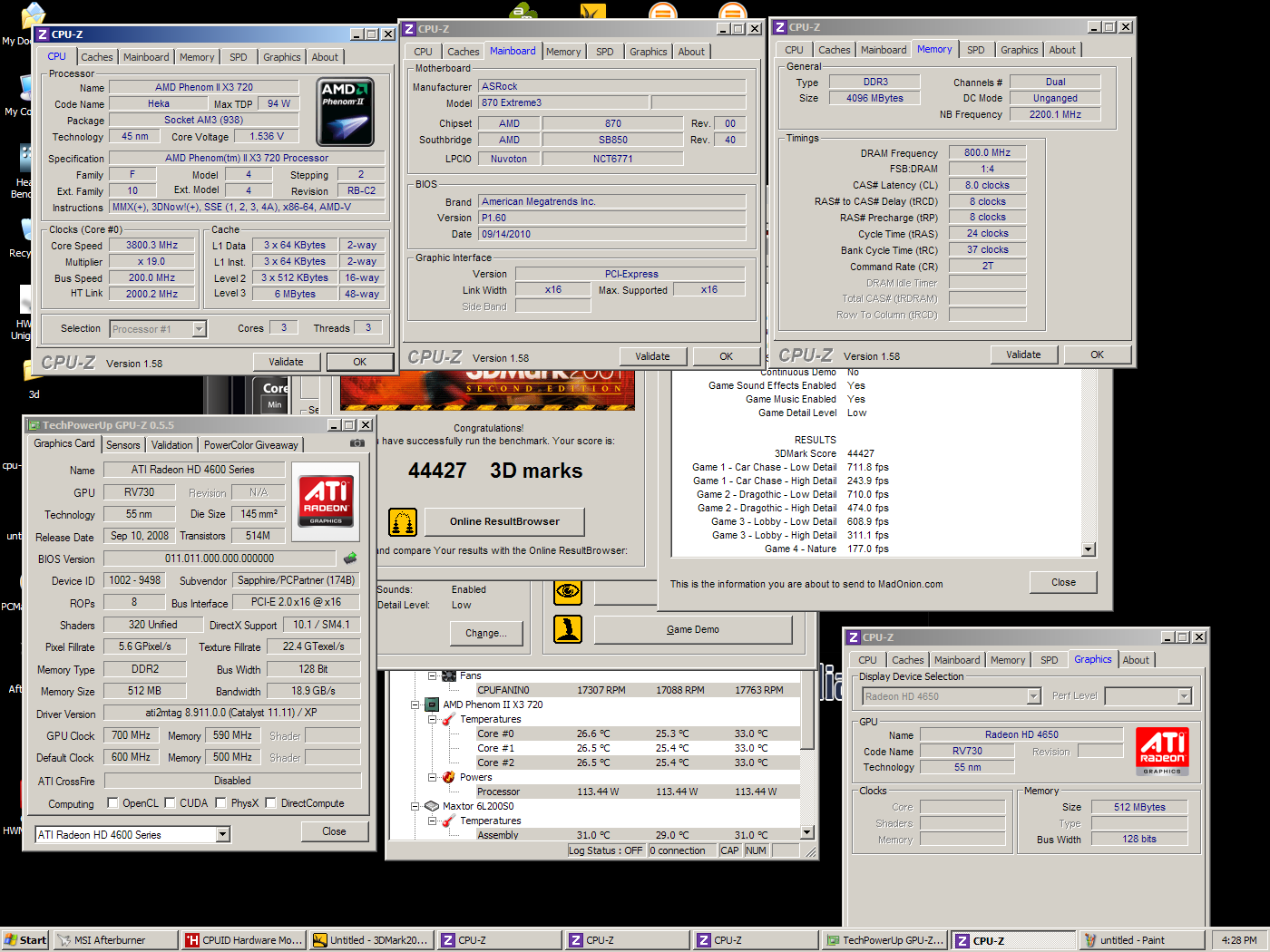Toggle the CUDA checkbox in GPU-Z
Viewport: 1270px width, 952px height.
(170, 803)
